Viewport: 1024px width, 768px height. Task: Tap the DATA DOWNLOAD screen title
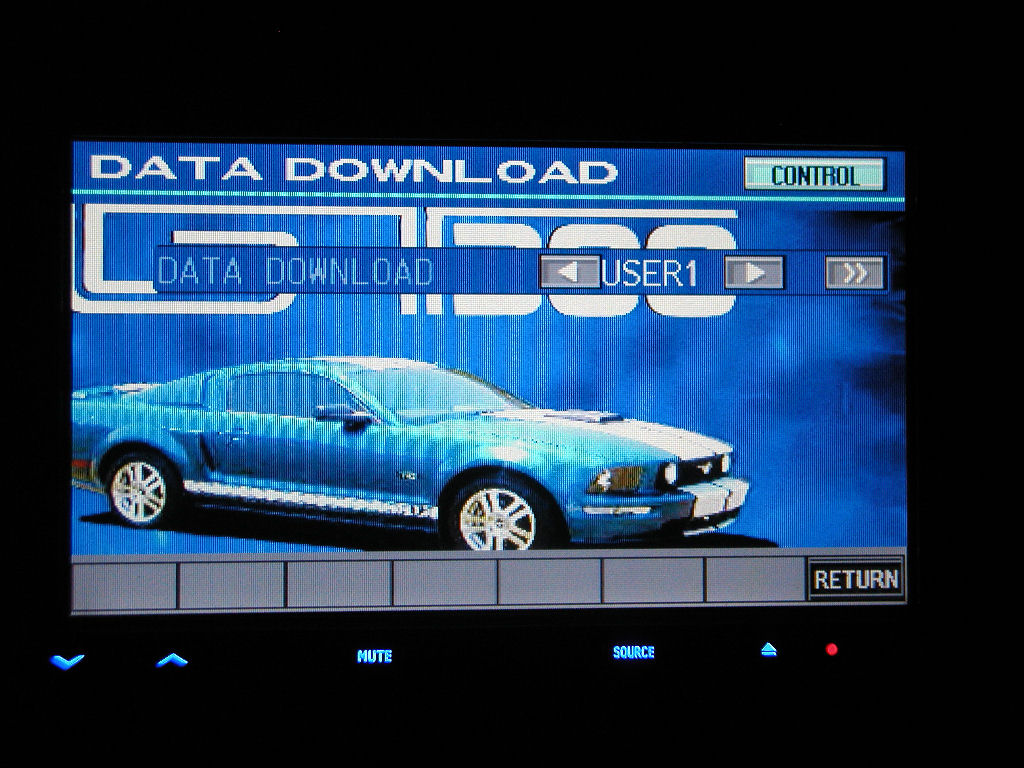353,170
